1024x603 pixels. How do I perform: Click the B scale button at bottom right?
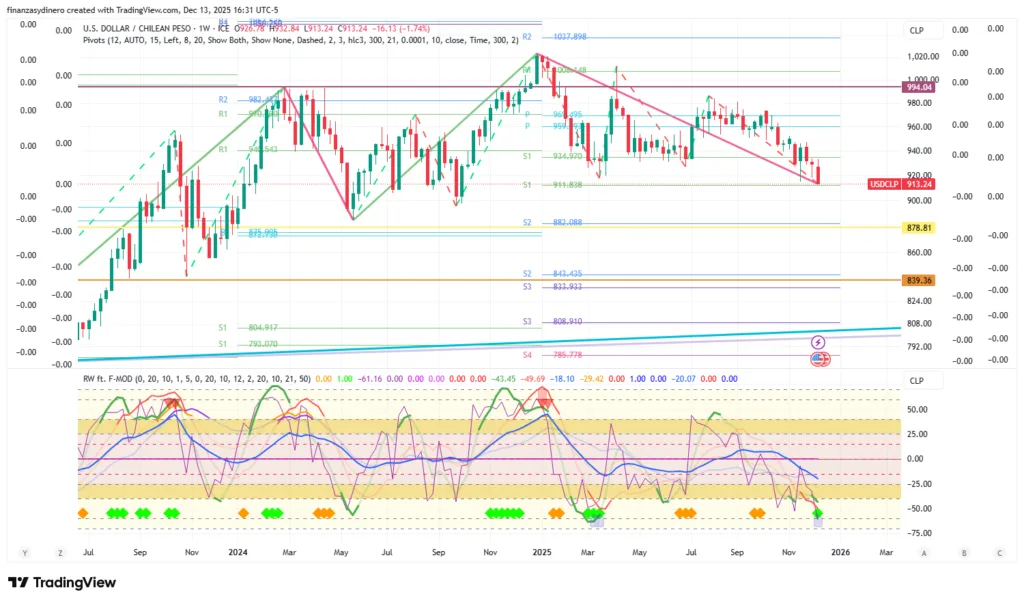coord(962,552)
